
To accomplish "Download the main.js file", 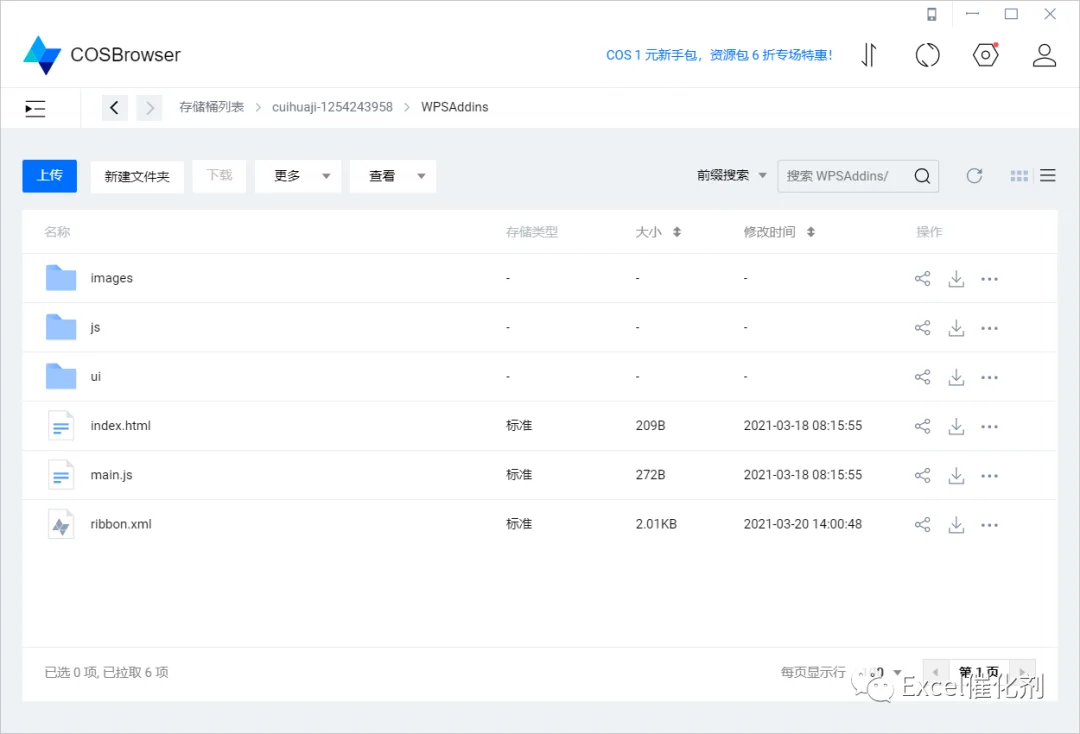I will click(x=956, y=475).
